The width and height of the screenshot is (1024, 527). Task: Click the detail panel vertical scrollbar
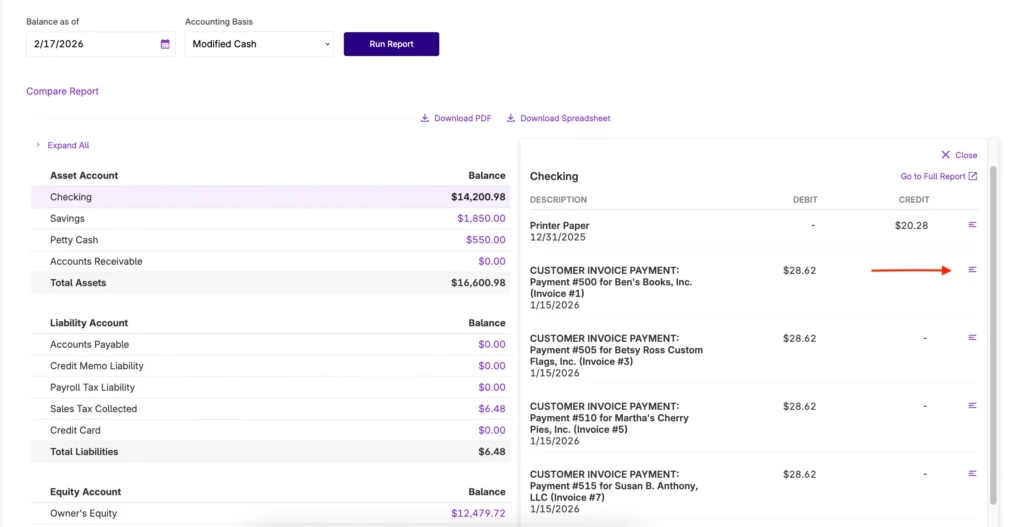coord(993,330)
